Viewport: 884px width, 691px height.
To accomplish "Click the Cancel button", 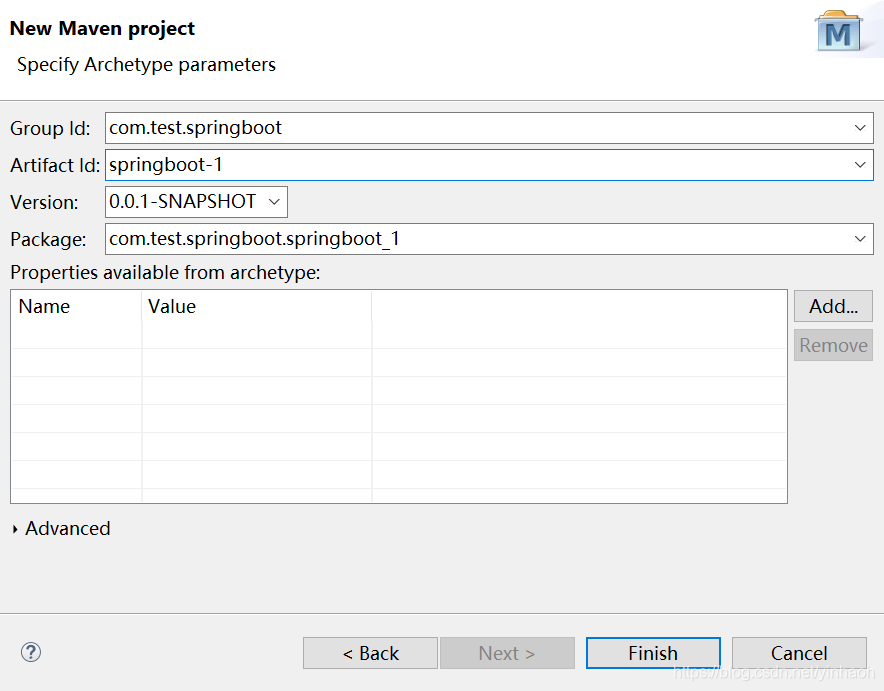I will coord(799,653).
